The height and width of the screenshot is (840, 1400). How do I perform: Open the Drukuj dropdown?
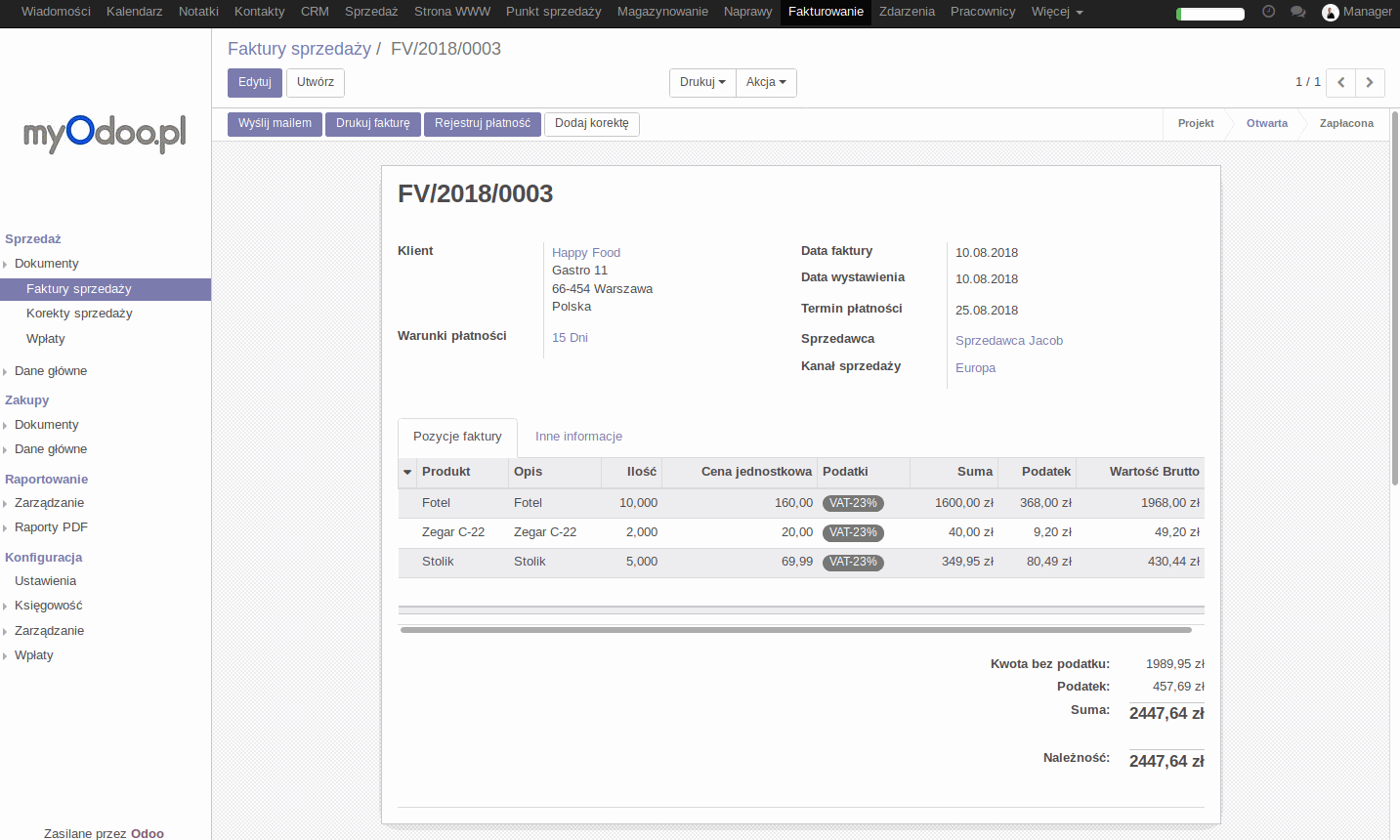tap(702, 83)
